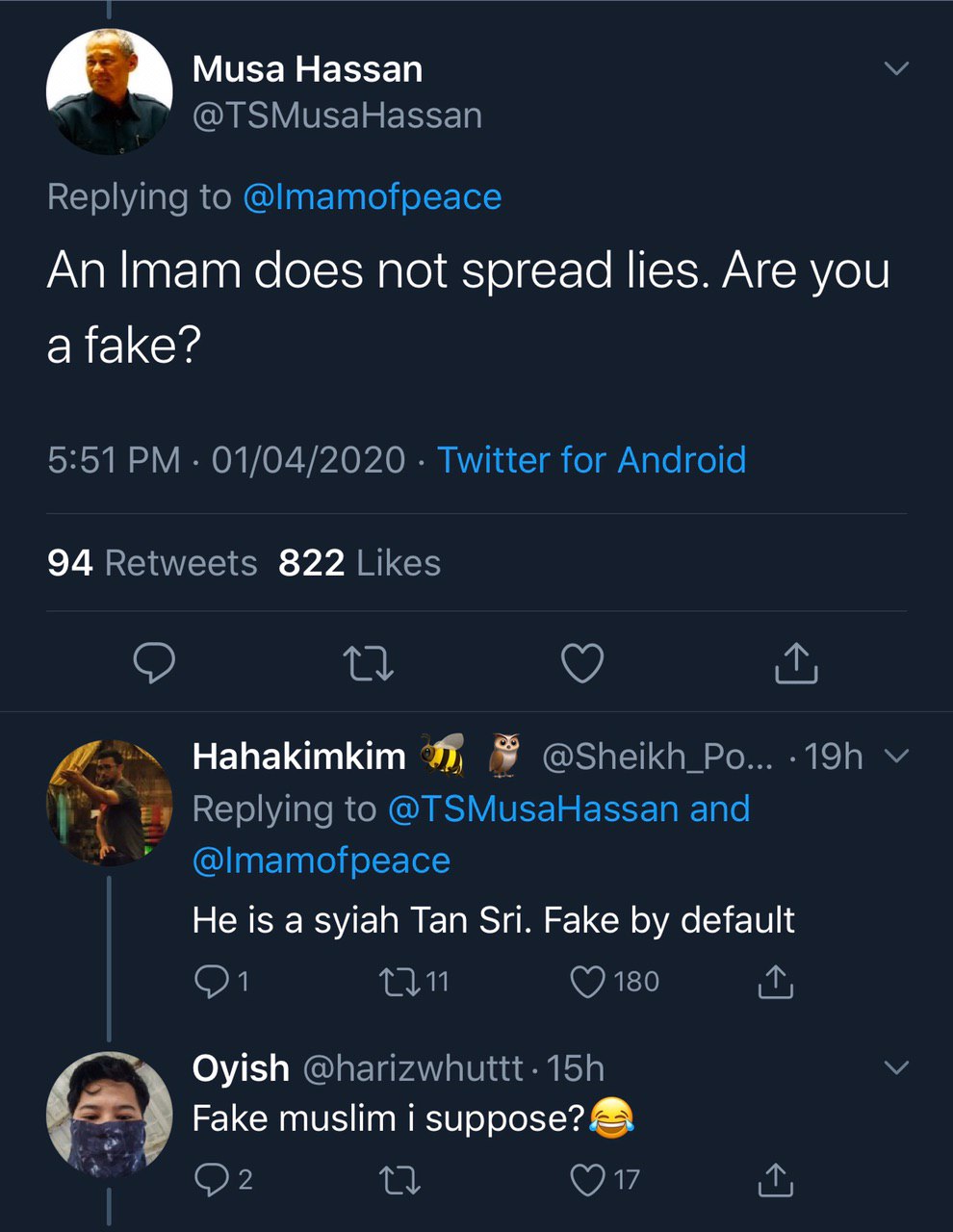Open options chevron on Oyish's tweet
953x1232 pixels.
click(896, 1067)
